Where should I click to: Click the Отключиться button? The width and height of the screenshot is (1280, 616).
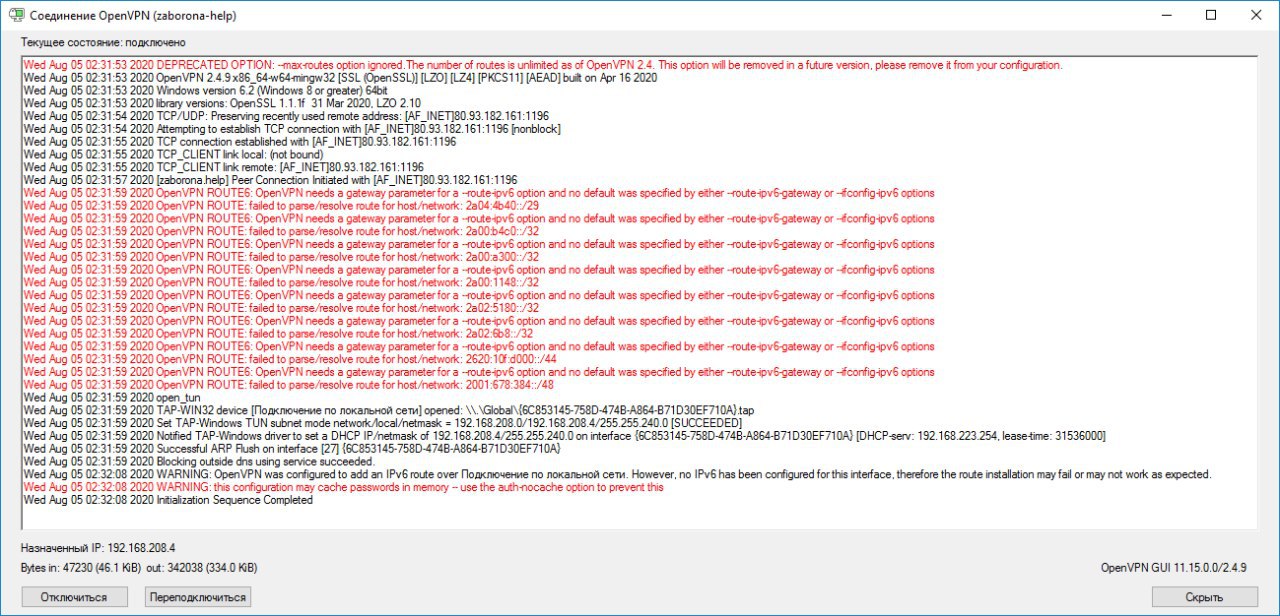pos(74,597)
